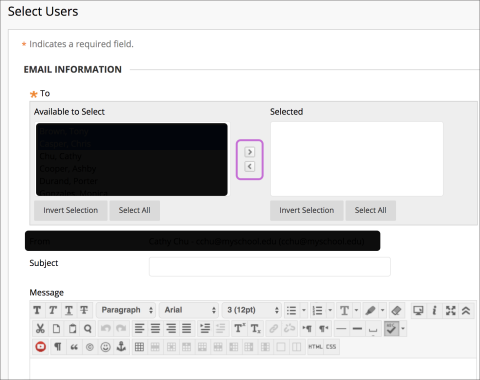The height and width of the screenshot is (380, 480).
Task: Cut the selected message text with scissors icon
Action: pyautogui.click(x=40, y=329)
